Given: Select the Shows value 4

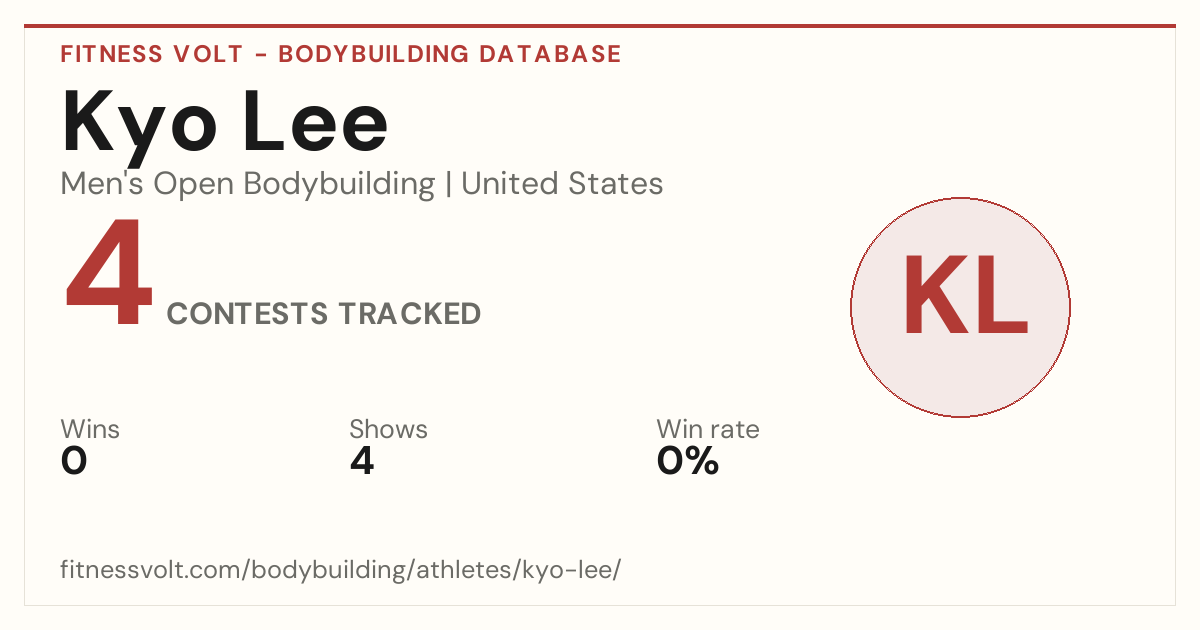Looking at the screenshot, I should (362, 461).
